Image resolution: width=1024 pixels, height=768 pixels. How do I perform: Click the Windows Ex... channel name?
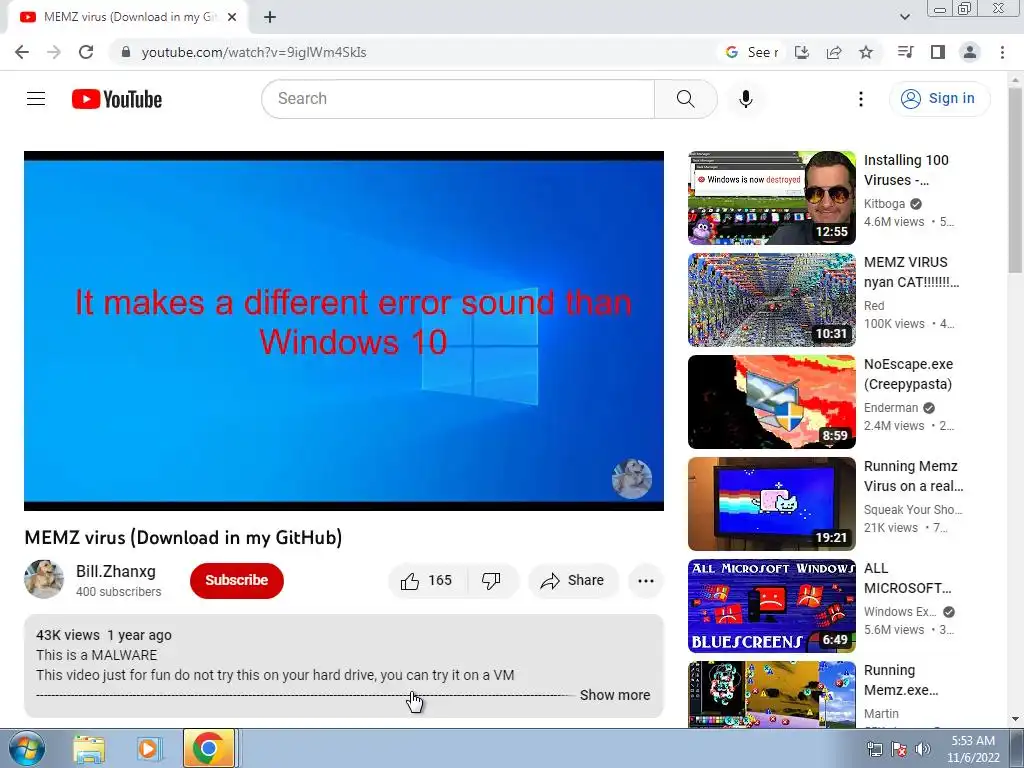click(900, 612)
